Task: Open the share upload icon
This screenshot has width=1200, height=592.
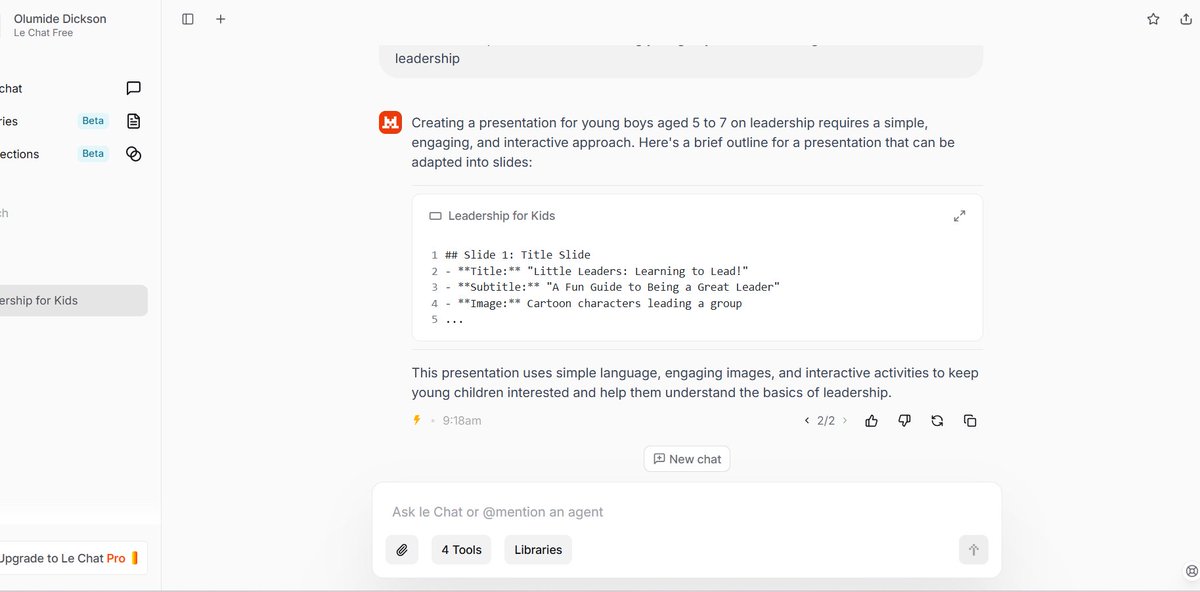Action: tap(1186, 19)
